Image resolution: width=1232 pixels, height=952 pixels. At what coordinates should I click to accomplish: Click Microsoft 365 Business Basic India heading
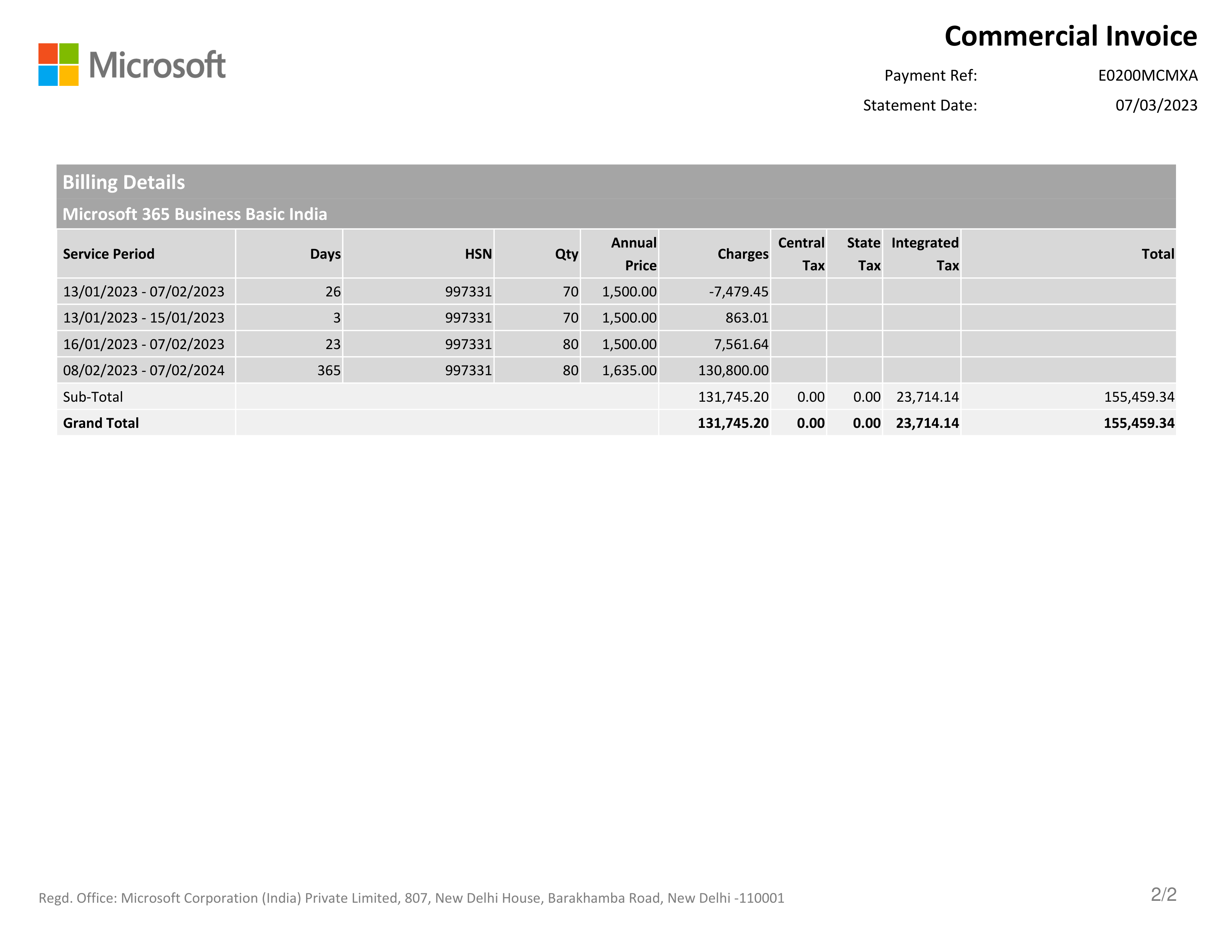(x=195, y=214)
